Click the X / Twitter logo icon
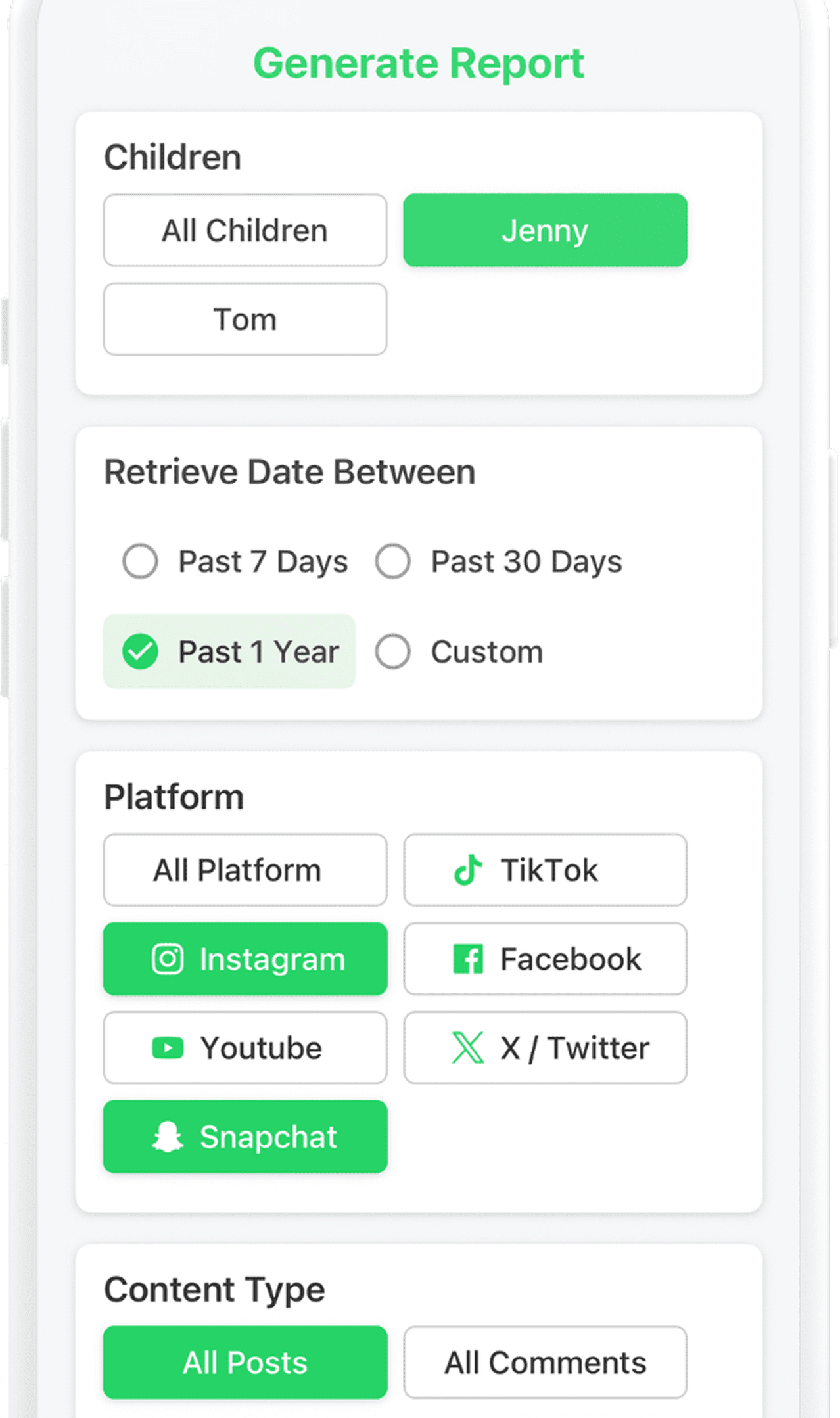 468,1047
